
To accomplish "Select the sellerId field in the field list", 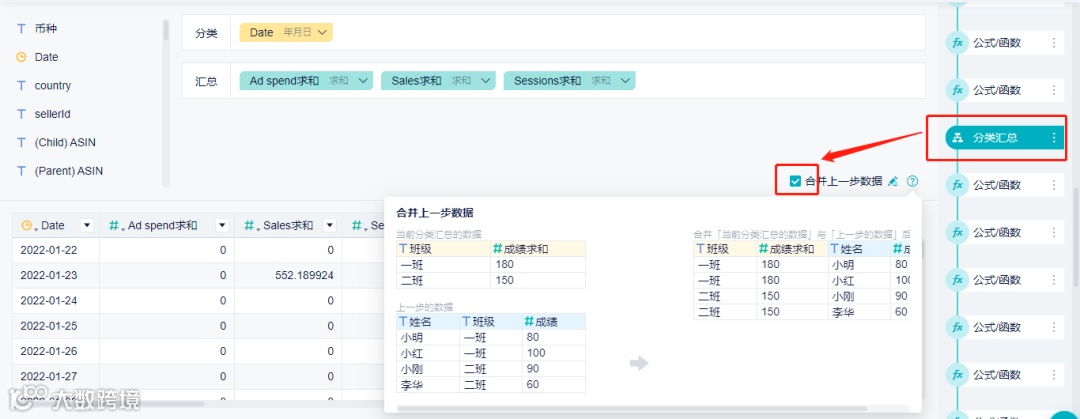I will click(52, 114).
